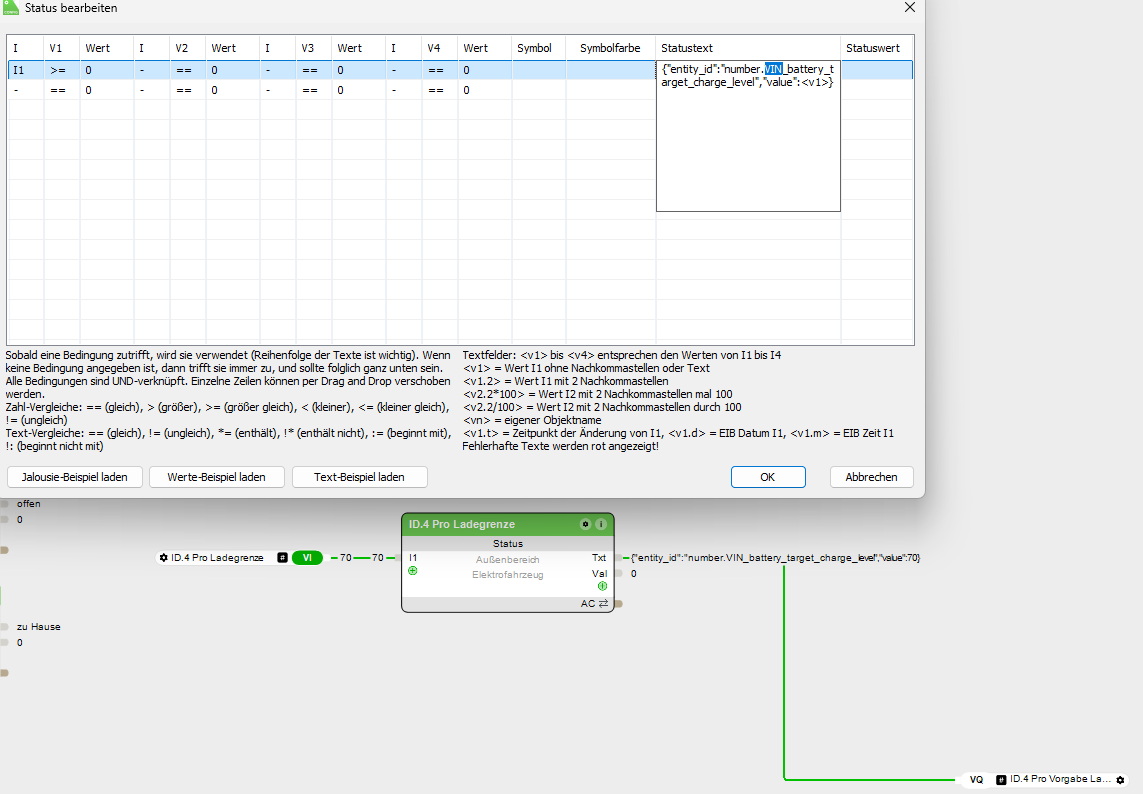Click I1 input label on block
Screen dimensions: 1143x794
click(x=413, y=558)
